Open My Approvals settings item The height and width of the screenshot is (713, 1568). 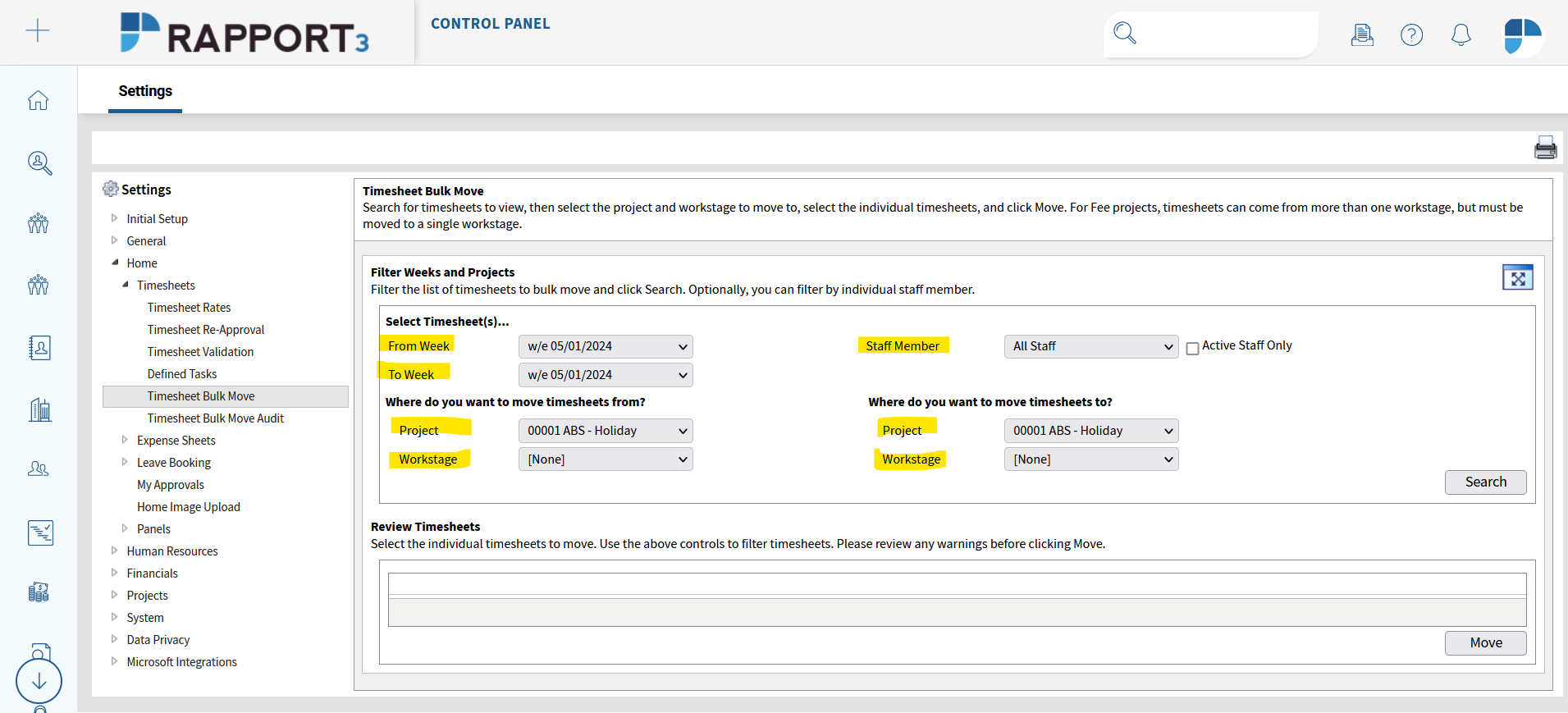click(171, 485)
